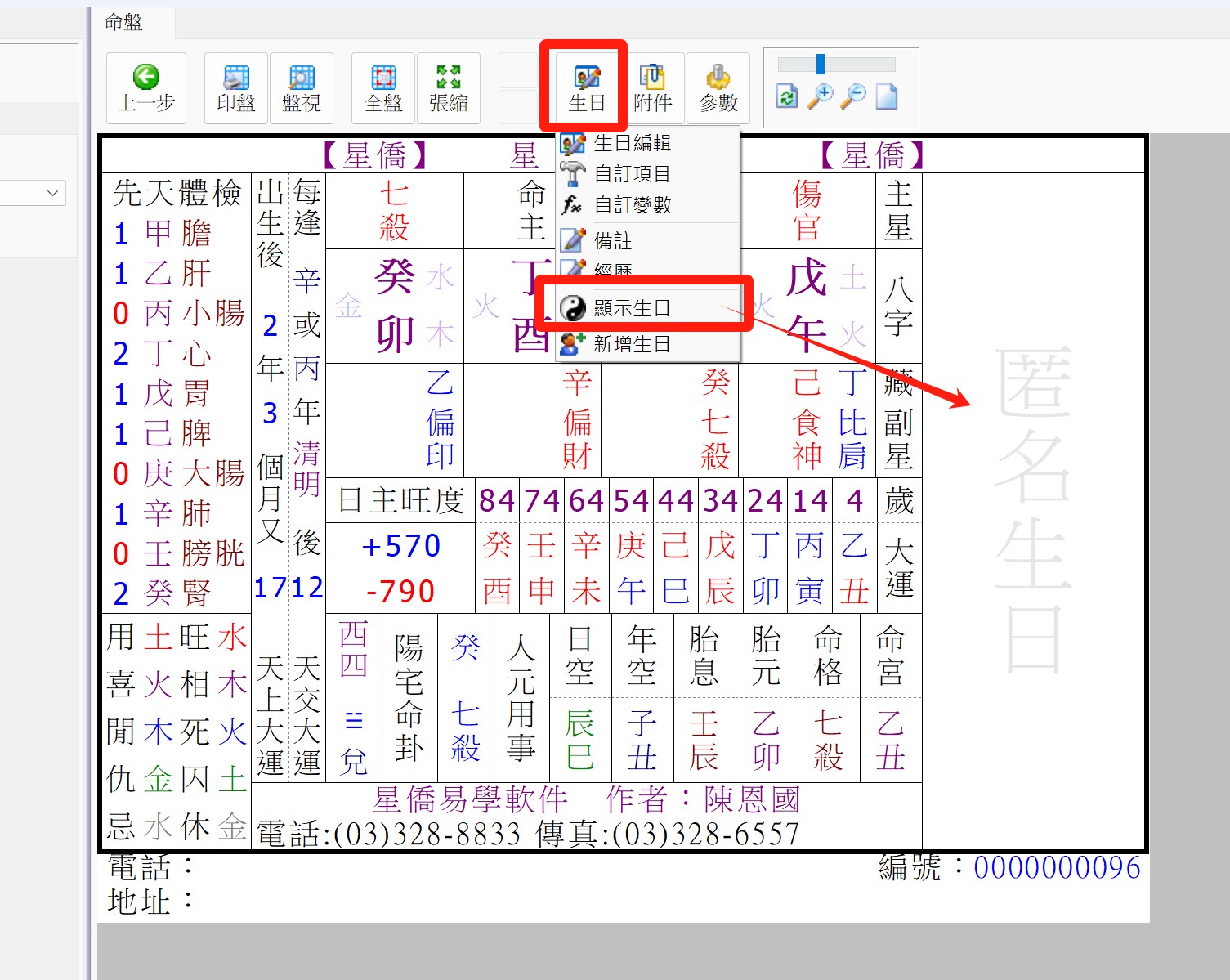Screen dimensions: 1230x980
Task: Click the 上一步 back button
Action: (146, 87)
